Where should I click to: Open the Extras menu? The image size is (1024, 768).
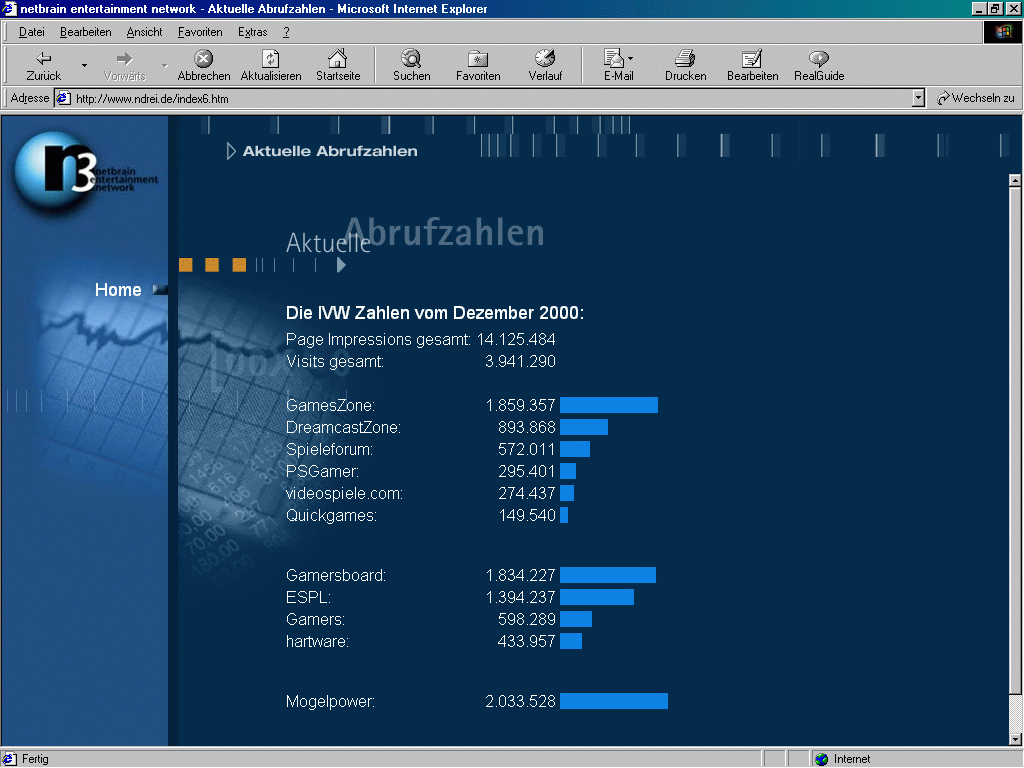(x=252, y=32)
